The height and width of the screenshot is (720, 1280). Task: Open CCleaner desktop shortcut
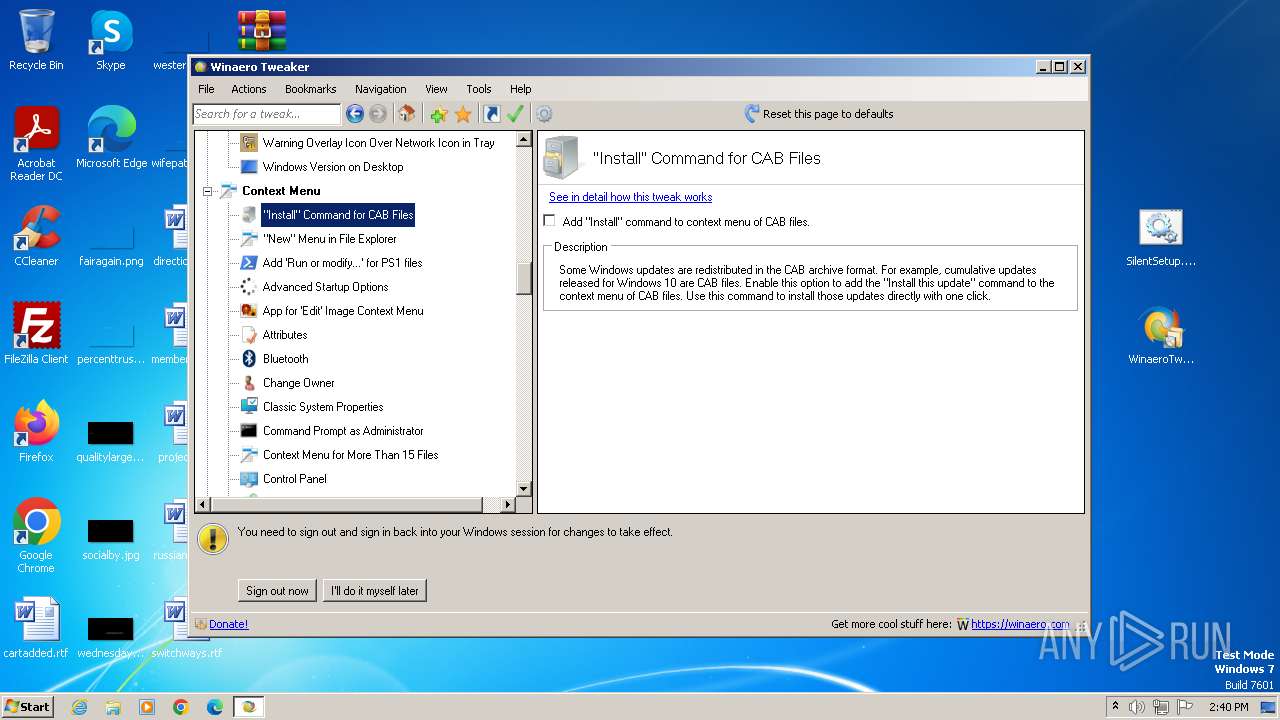pos(36,236)
